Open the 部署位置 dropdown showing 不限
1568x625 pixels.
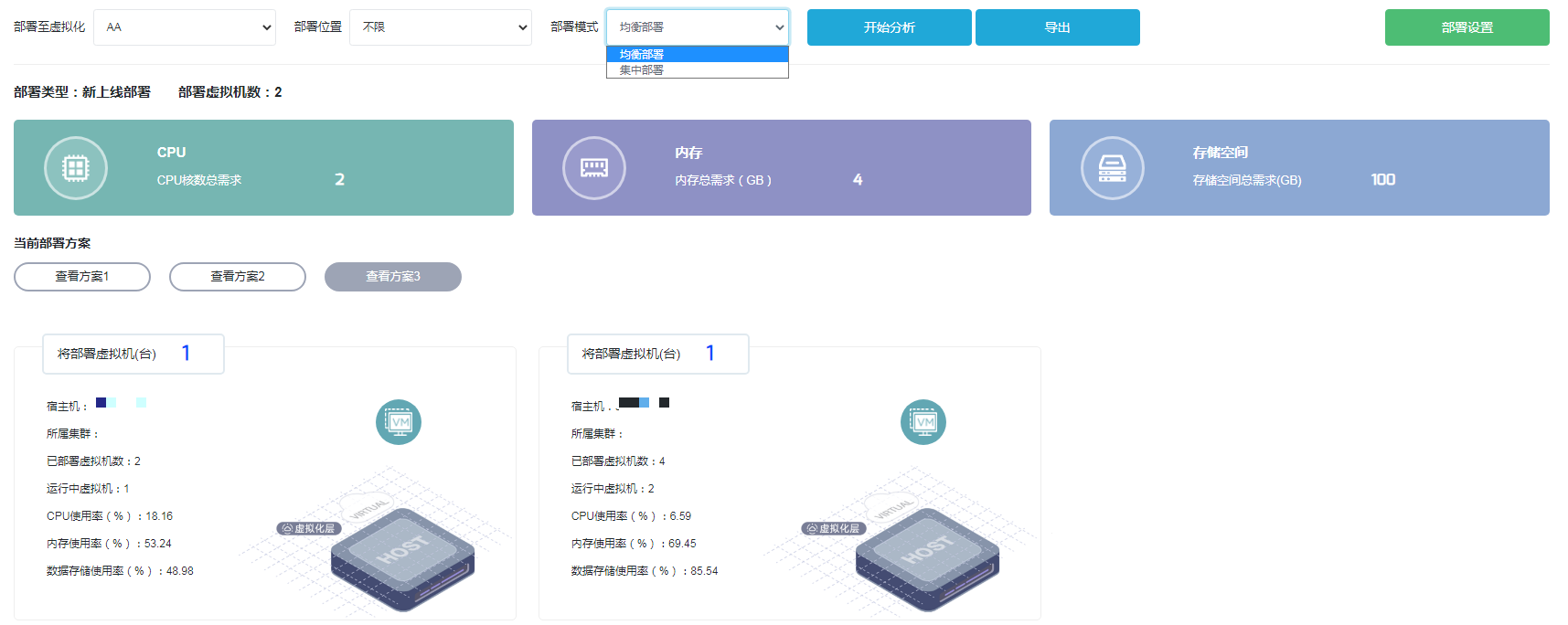coord(440,27)
